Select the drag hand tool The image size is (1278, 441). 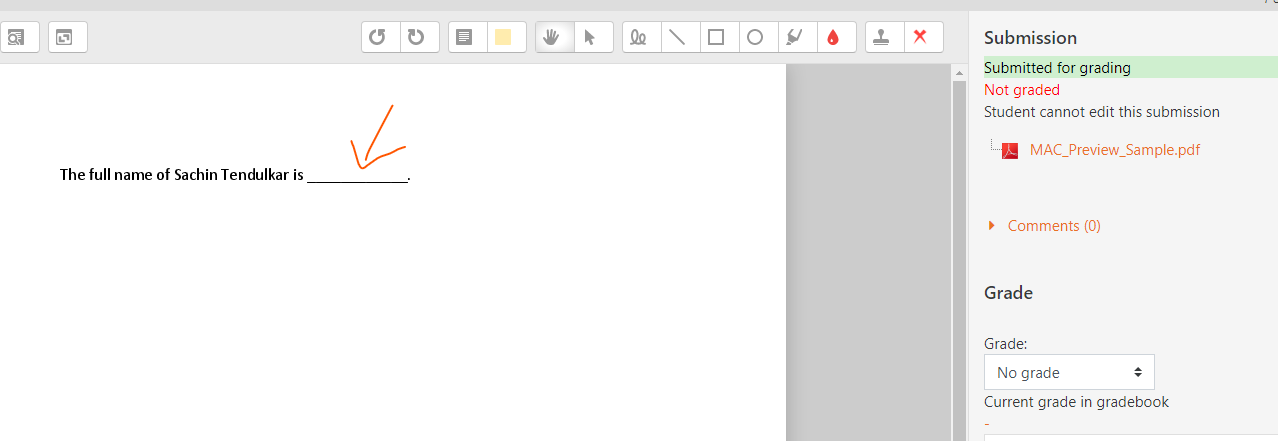[x=552, y=38]
